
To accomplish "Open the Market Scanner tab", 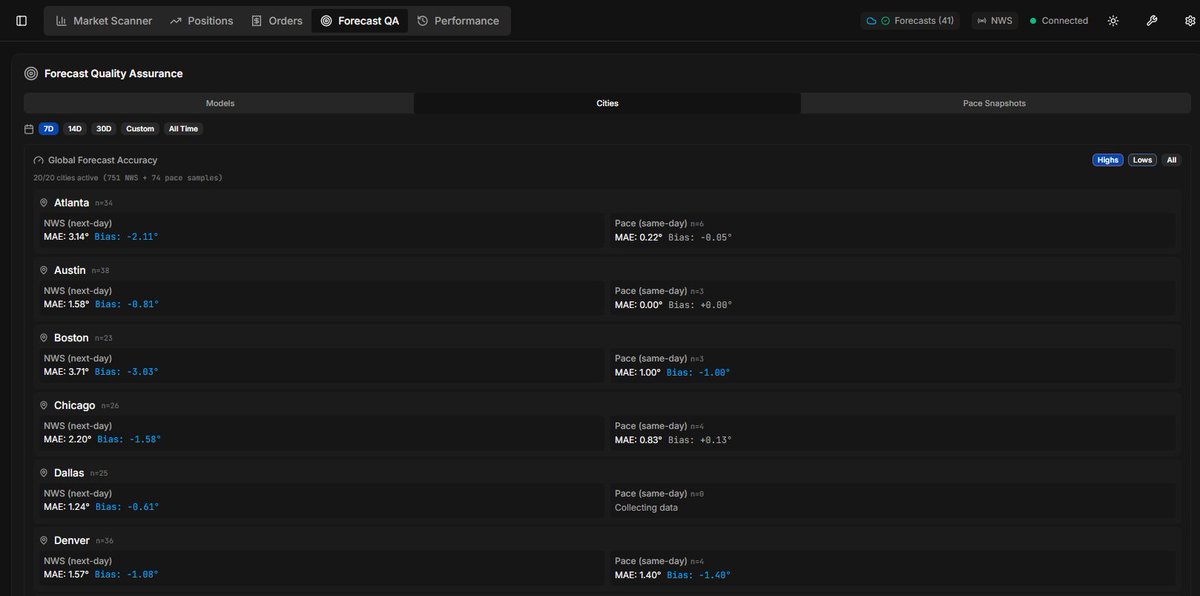I will (104, 21).
